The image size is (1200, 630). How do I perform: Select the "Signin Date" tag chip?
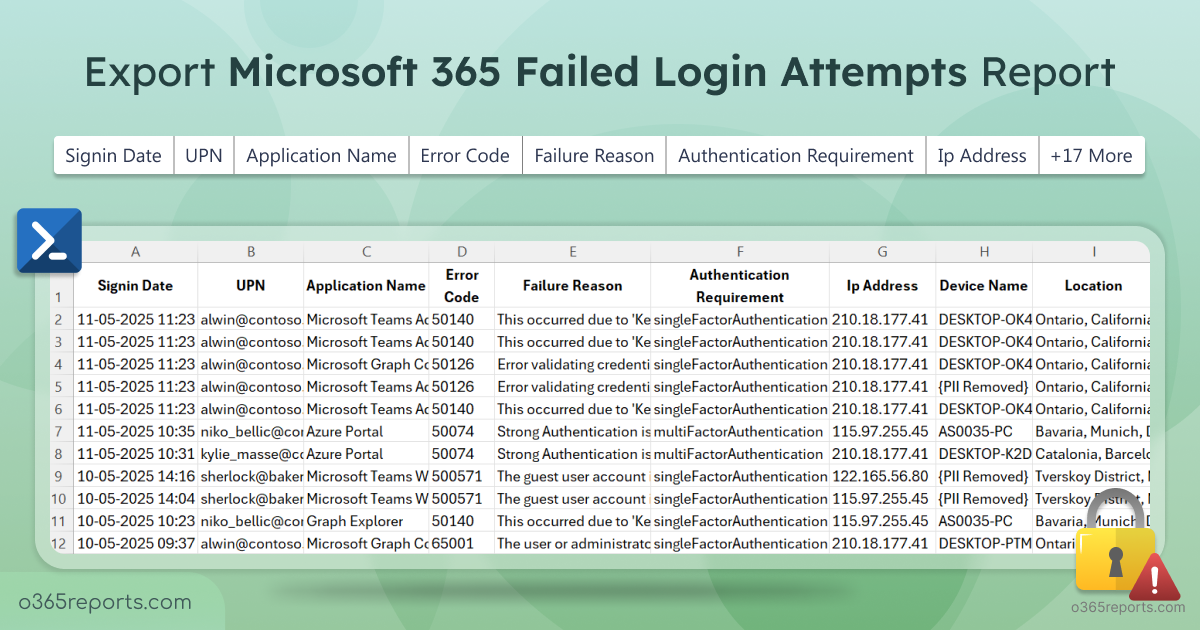click(x=113, y=156)
